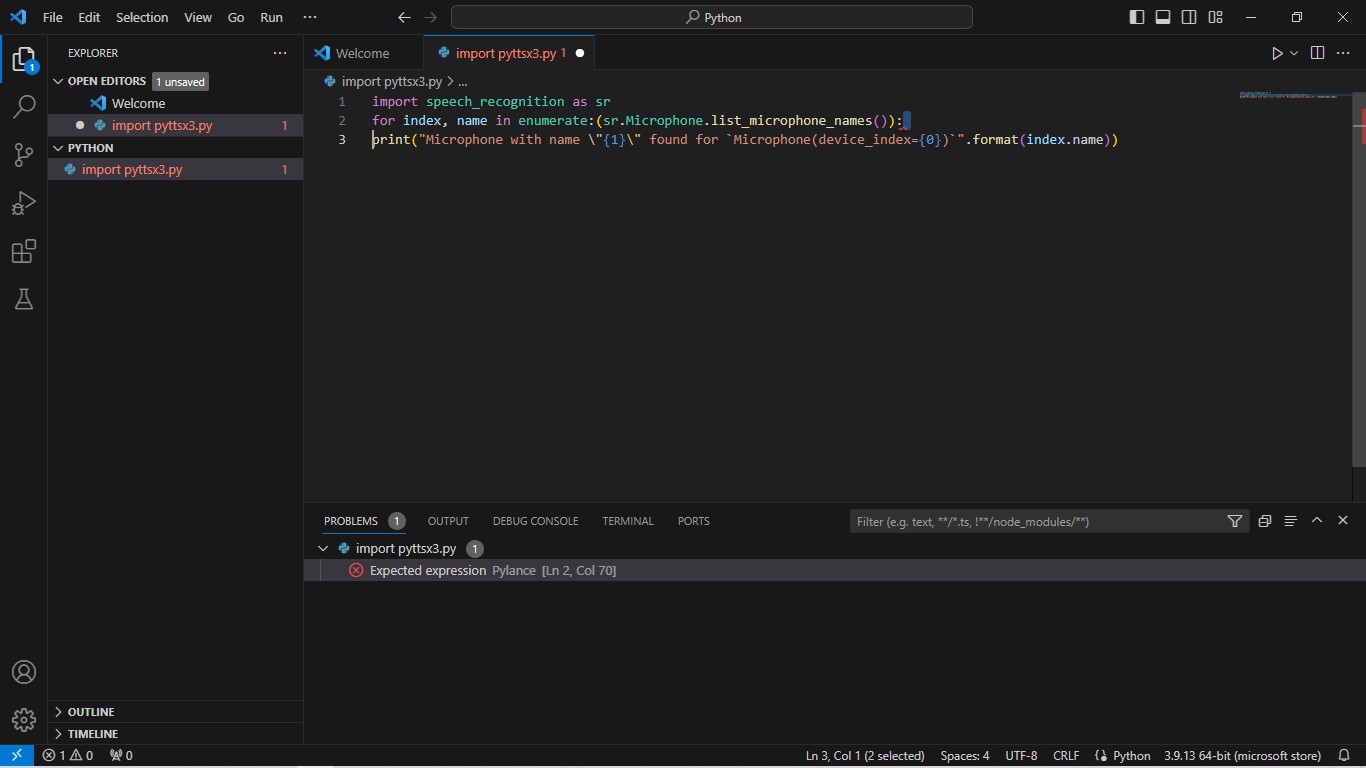1366x768 pixels.
Task: Toggle the bottom panel layout icon
Action: pos(1163,17)
